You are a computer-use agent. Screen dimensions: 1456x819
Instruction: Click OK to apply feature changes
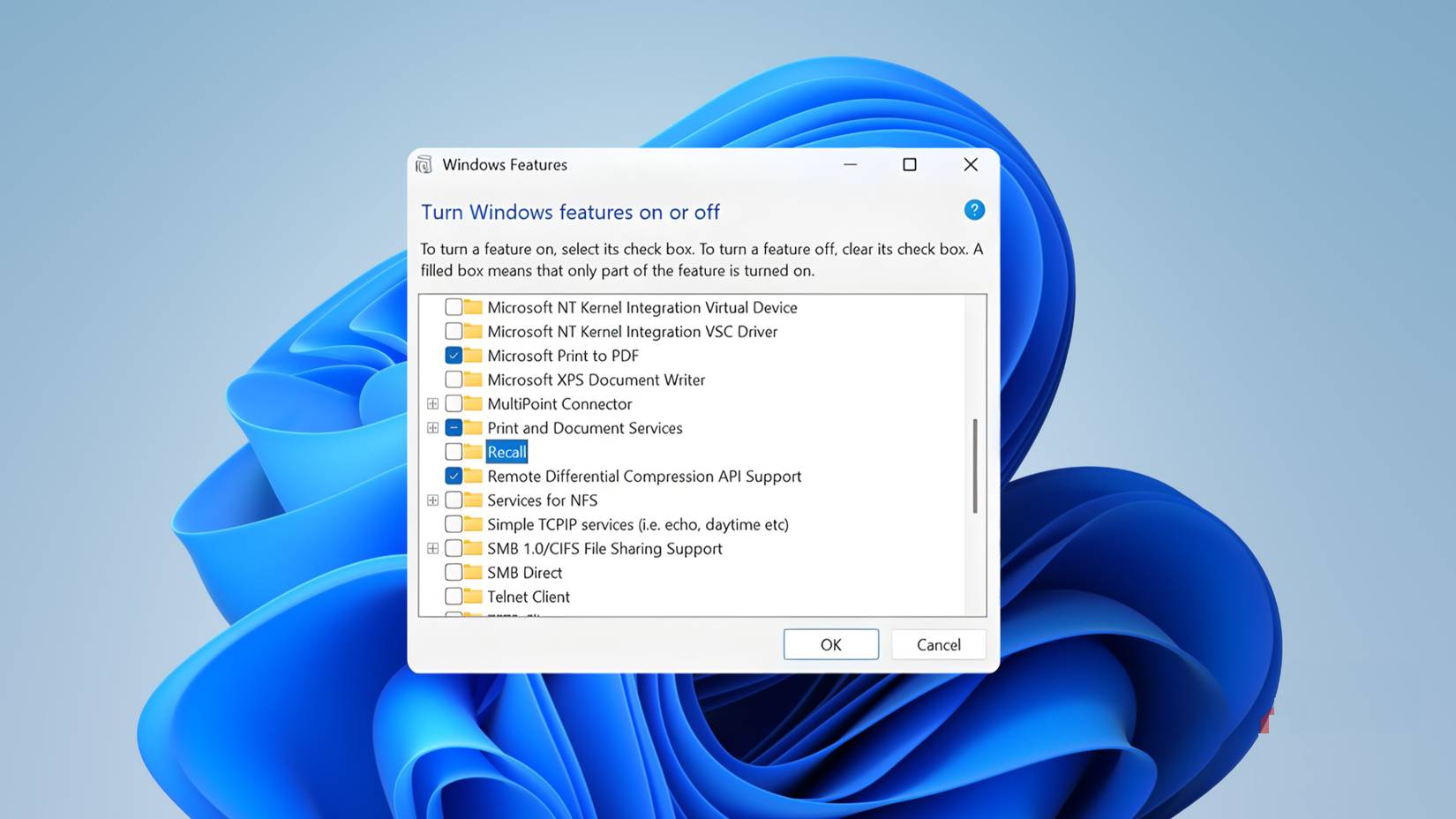point(831,644)
